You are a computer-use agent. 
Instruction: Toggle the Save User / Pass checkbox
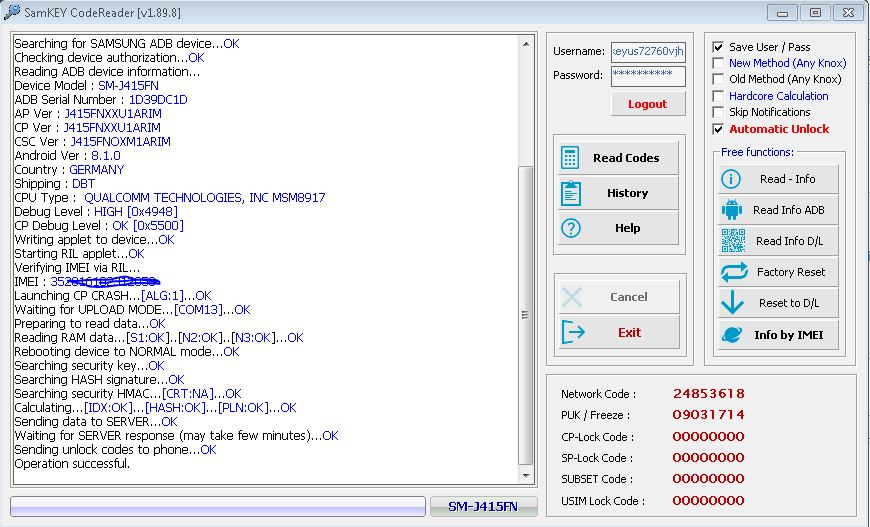click(718, 47)
